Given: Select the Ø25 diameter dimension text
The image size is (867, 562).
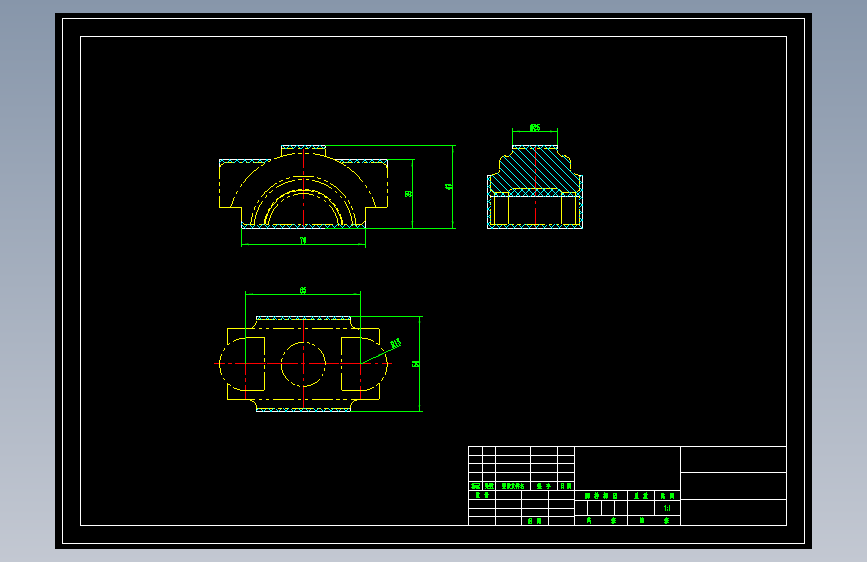Looking at the screenshot, I should click(x=535, y=127).
